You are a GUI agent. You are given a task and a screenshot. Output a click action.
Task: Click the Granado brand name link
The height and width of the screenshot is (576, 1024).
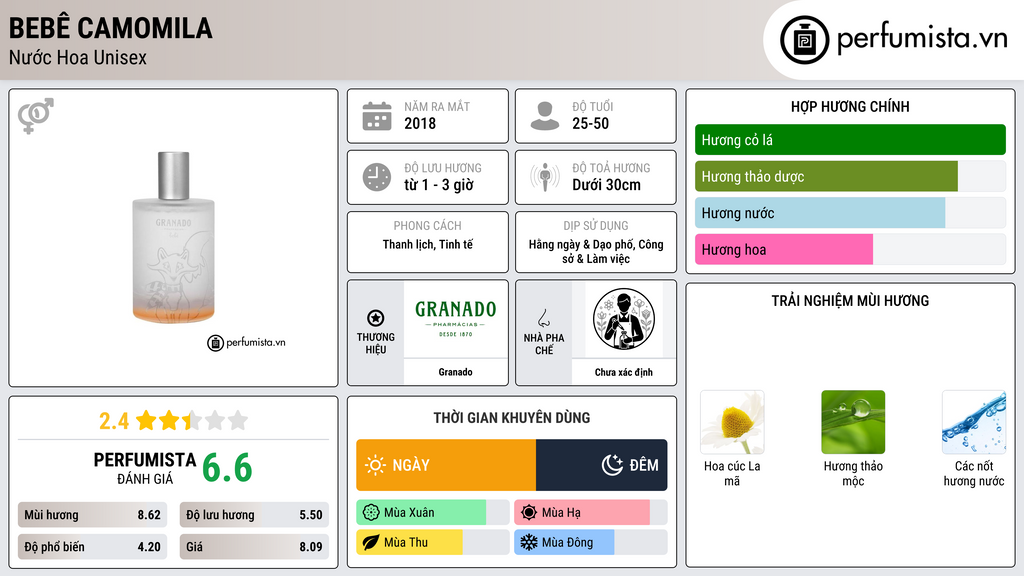tap(455, 372)
